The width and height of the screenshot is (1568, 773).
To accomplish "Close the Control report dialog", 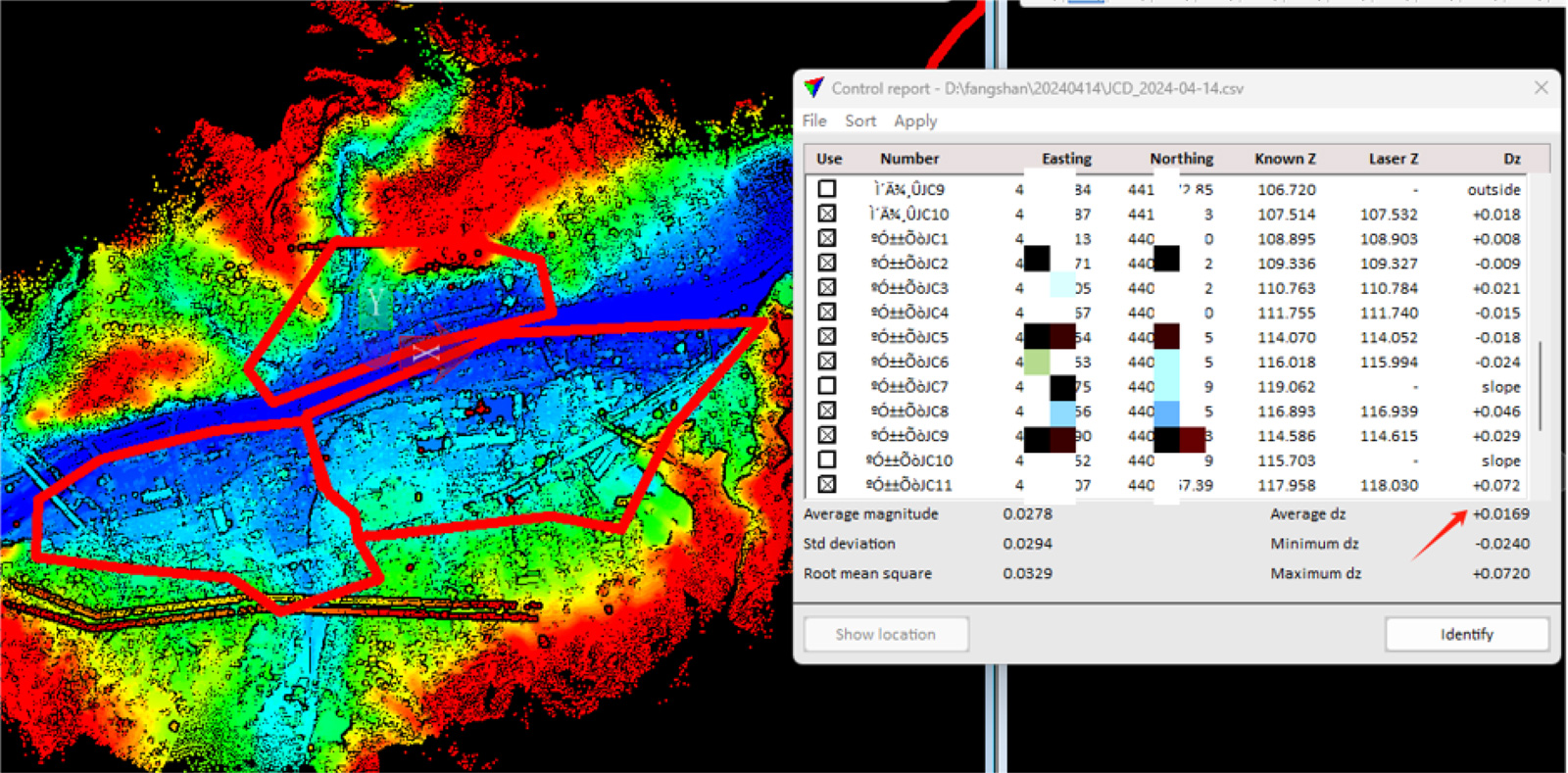I will 1541,88.
